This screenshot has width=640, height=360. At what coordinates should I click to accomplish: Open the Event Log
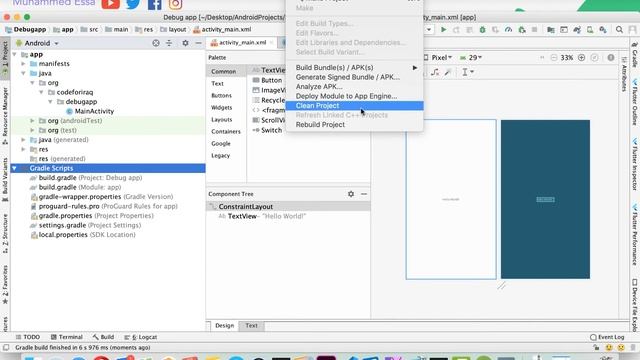coord(607,337)
